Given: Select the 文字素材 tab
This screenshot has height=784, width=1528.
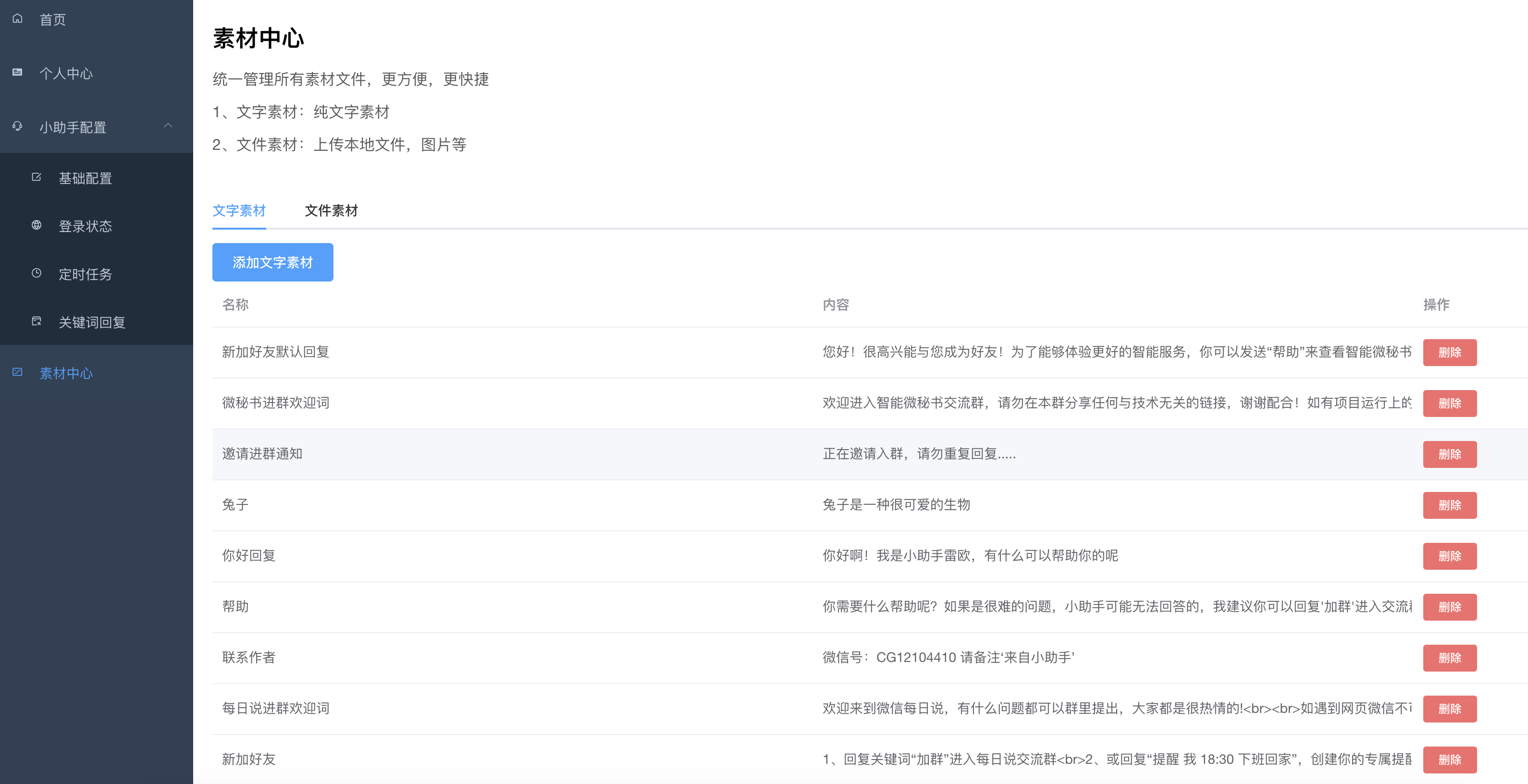Looking at the screenshot, I should click(239, 210).
